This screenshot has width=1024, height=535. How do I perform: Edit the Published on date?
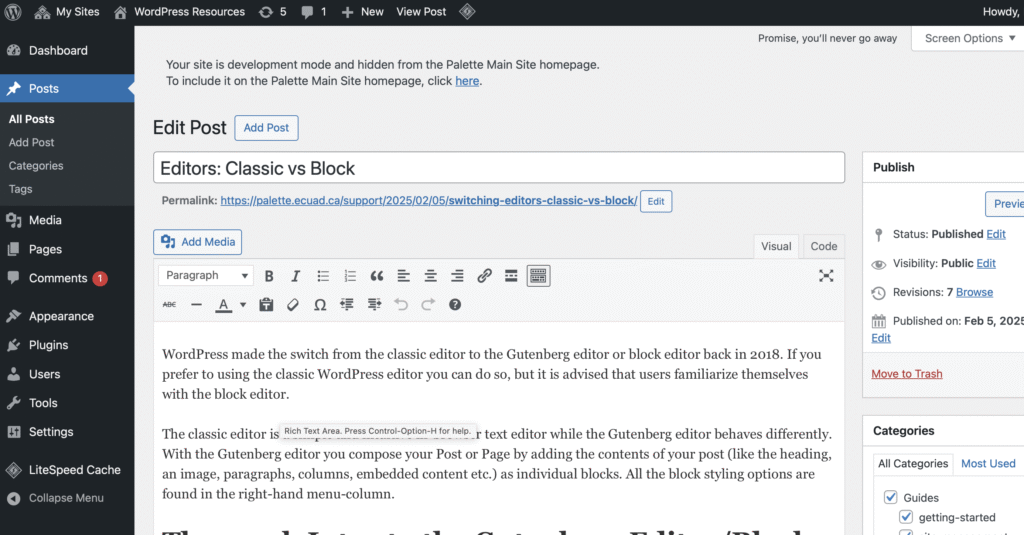point(881,338)
